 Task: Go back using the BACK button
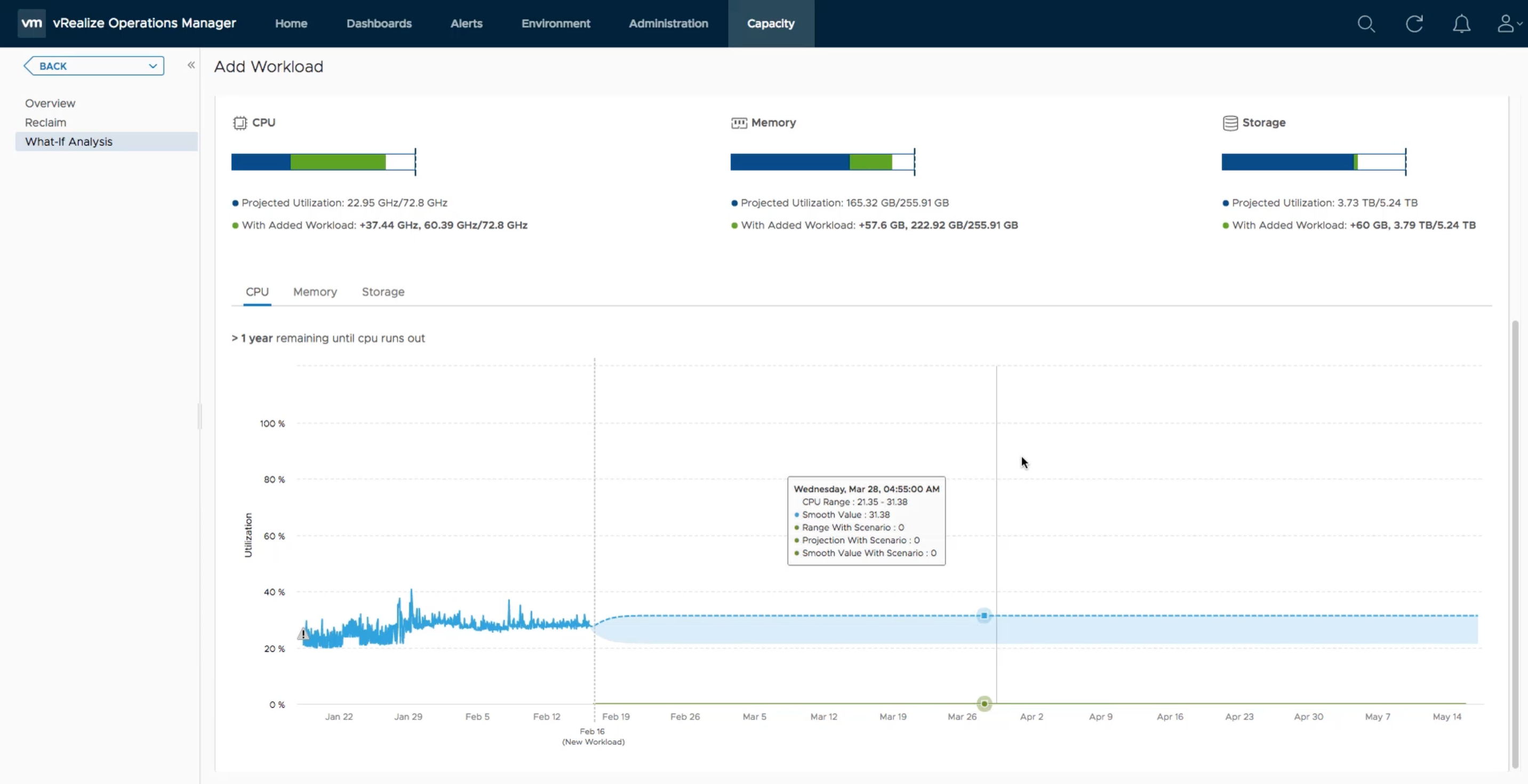(94, 66)
